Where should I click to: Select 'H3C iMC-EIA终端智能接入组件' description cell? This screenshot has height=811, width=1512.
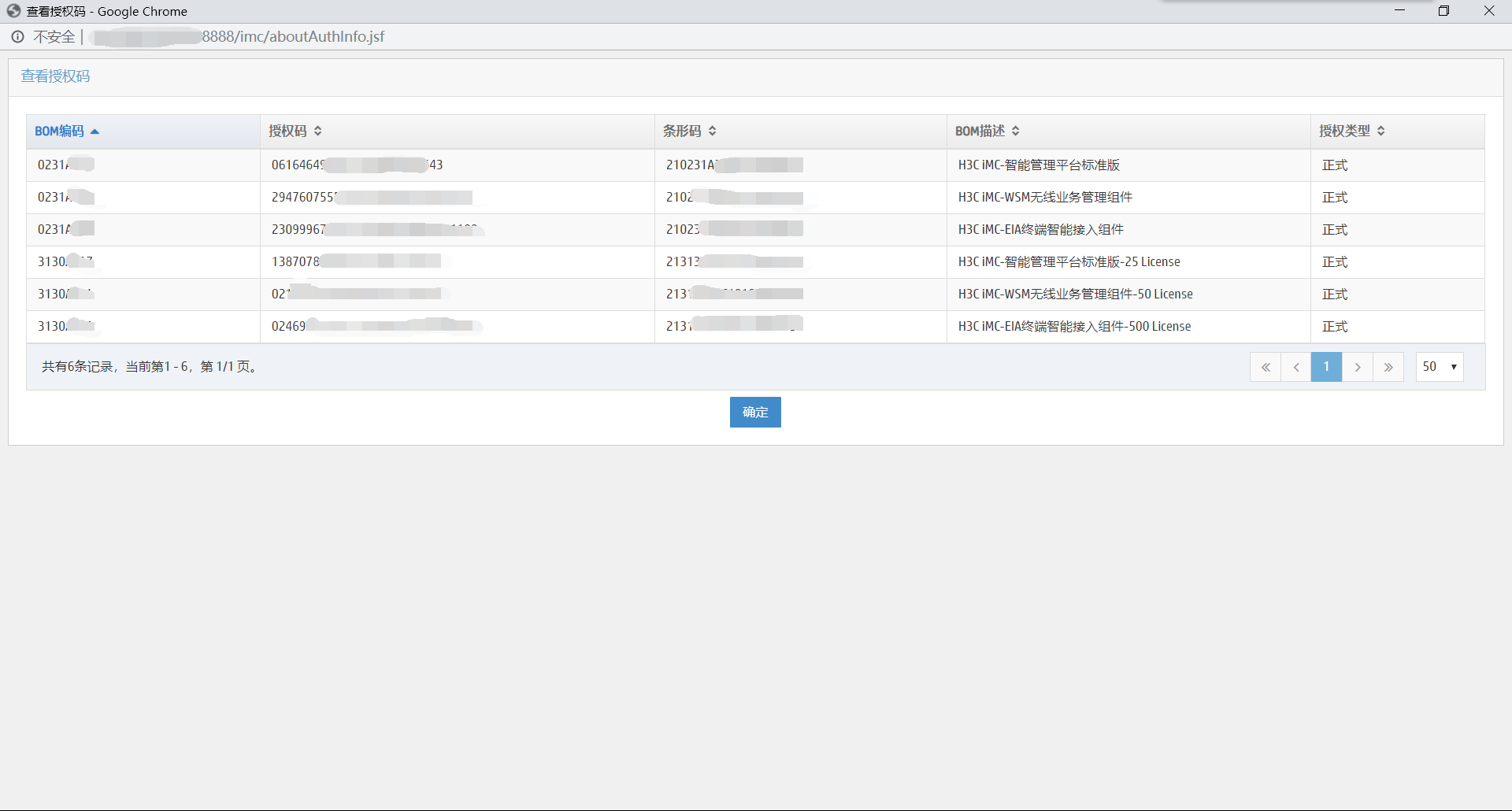[1041, 230]
